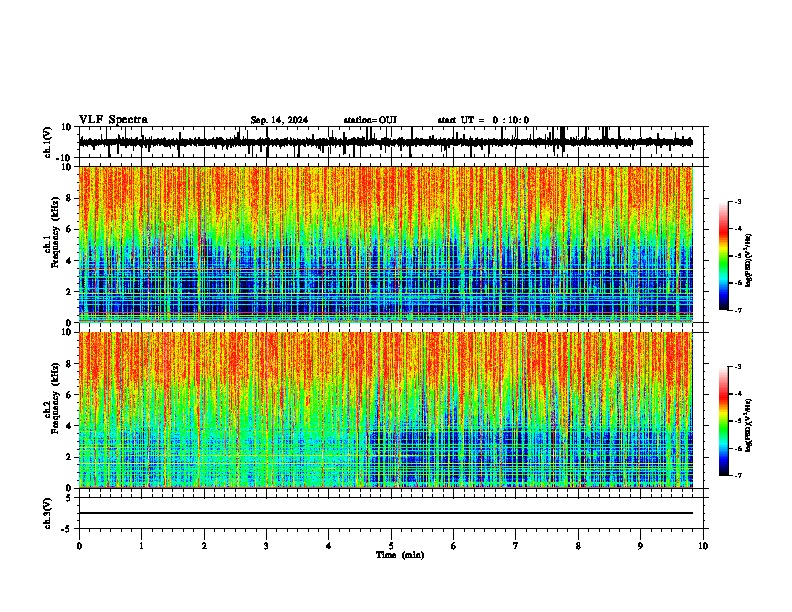Screen dimensions: 792x612
Task: Click the 'ch.3(V)' axis label
Action: 48,514
